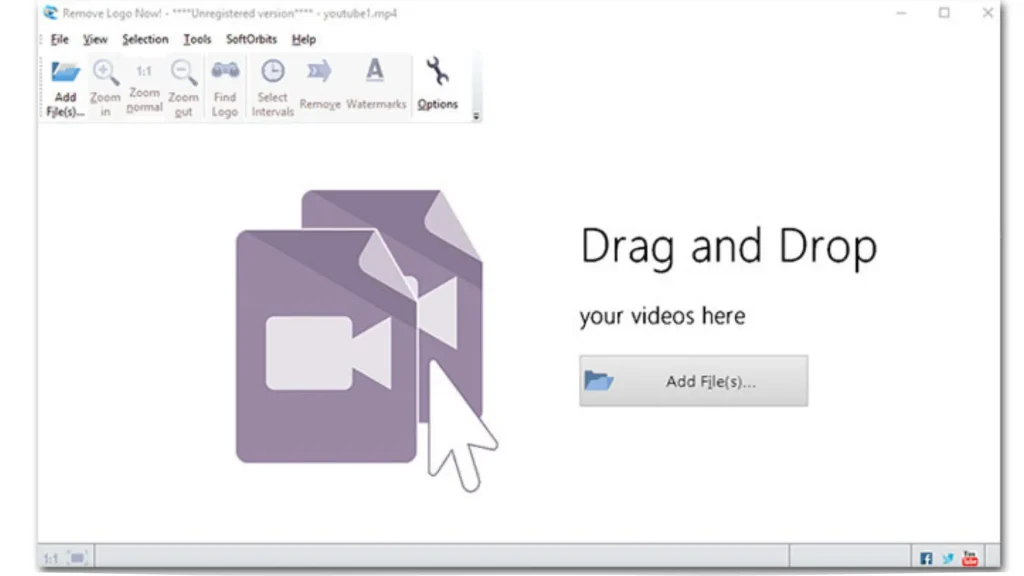The height and width of the screenshot is (576, 1024).
Task: Open the Watermarks tool
Action: pyautogui.click(x=375, y=72)
